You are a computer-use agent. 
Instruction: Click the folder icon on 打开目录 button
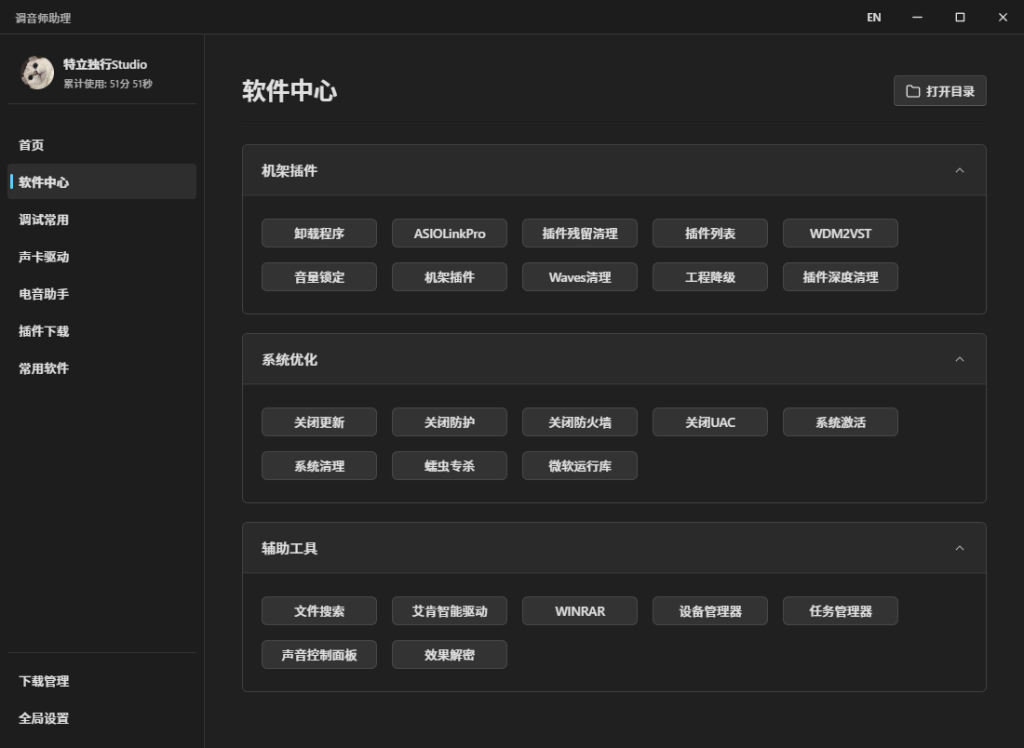[x=912, y=91]
